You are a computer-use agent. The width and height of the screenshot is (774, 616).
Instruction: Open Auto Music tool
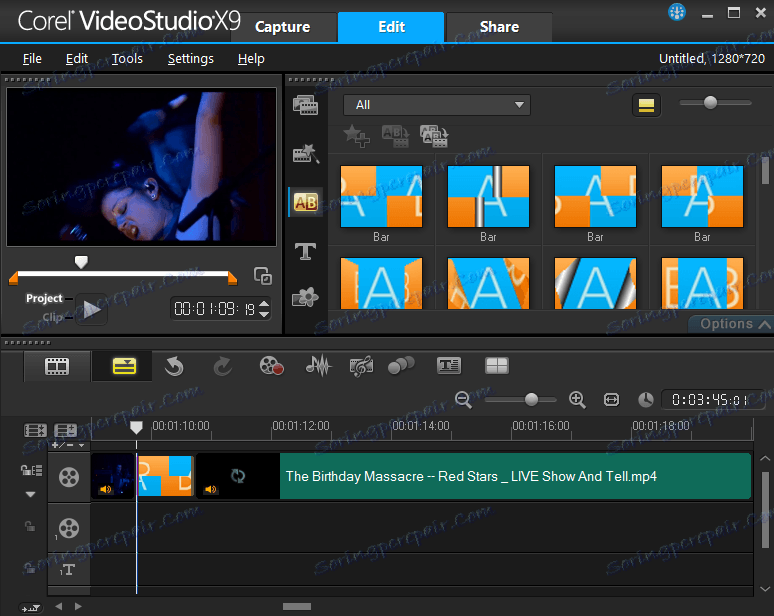click(x=361, y=366)
